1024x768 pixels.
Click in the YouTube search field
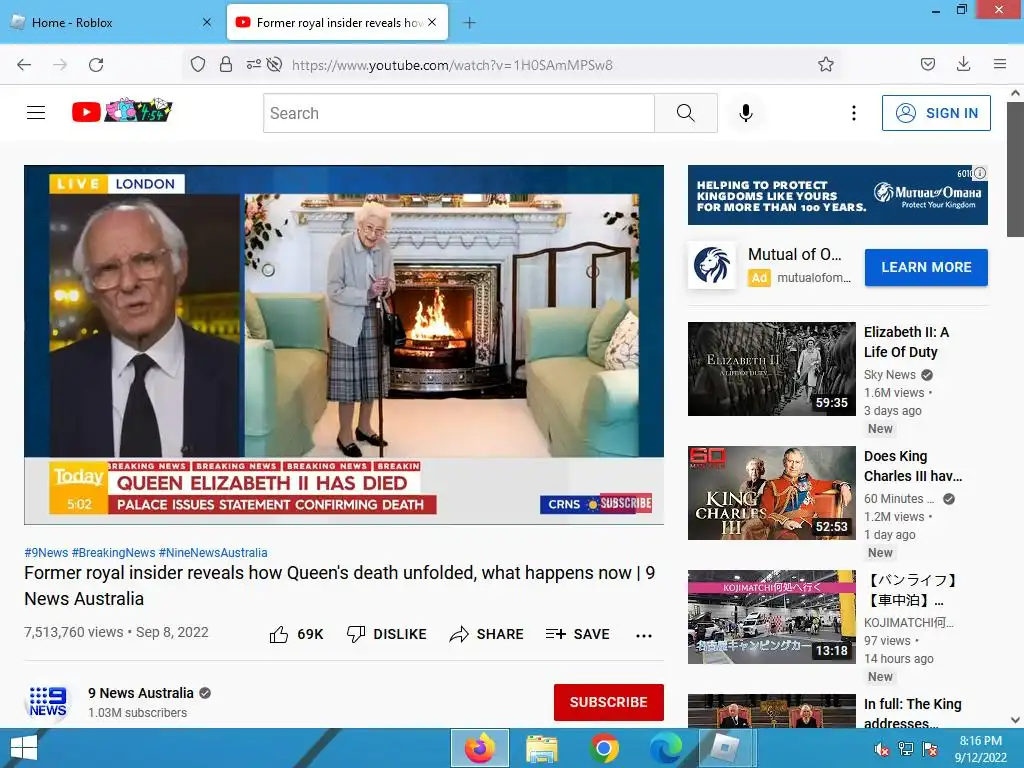pyautogui.click(x=458, y=113)
